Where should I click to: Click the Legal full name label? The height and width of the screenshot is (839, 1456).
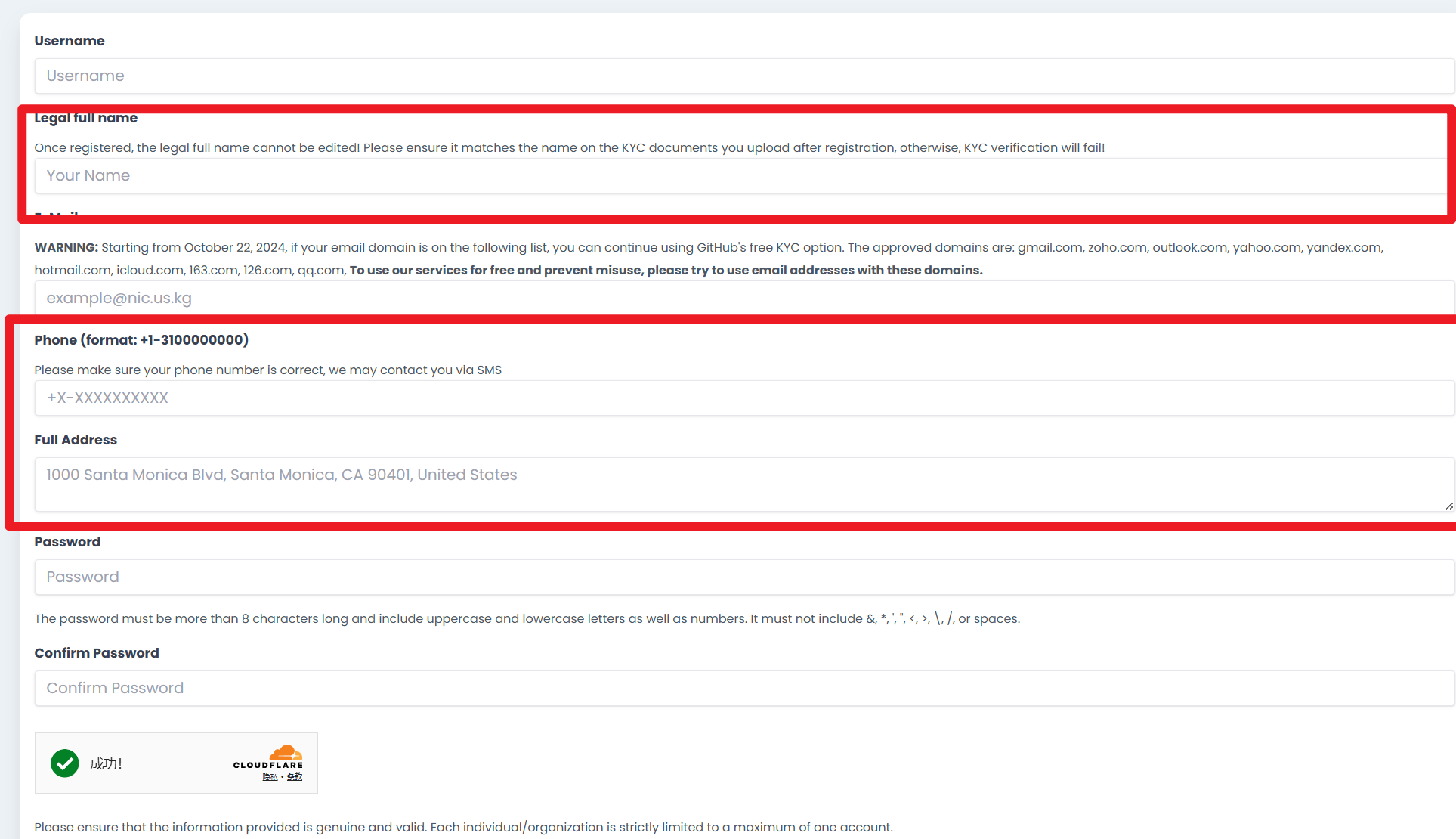click(x=85, y=118)
